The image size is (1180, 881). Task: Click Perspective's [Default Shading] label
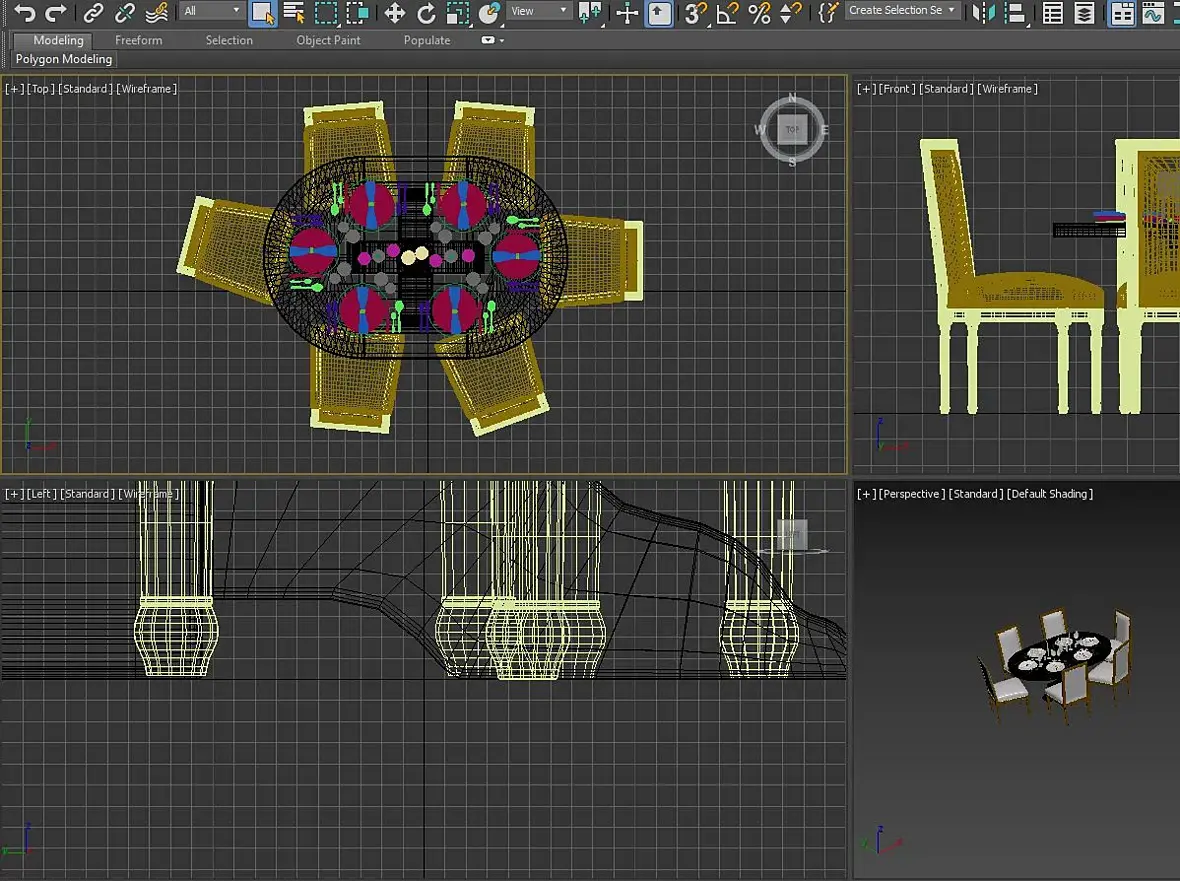[x=1051, y=494]
